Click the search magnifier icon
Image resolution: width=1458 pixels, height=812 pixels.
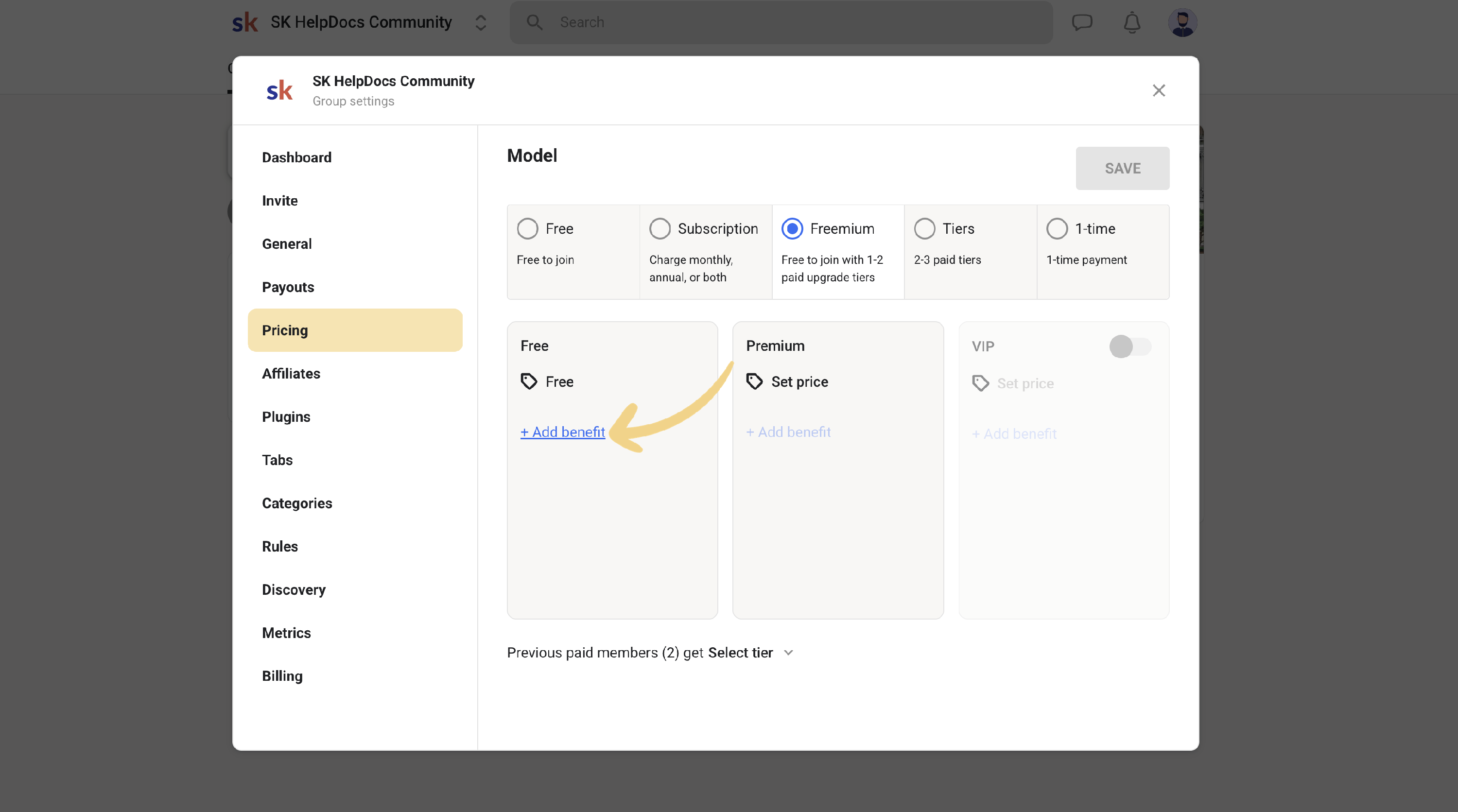pyautogui.click(x=534, y=23)
